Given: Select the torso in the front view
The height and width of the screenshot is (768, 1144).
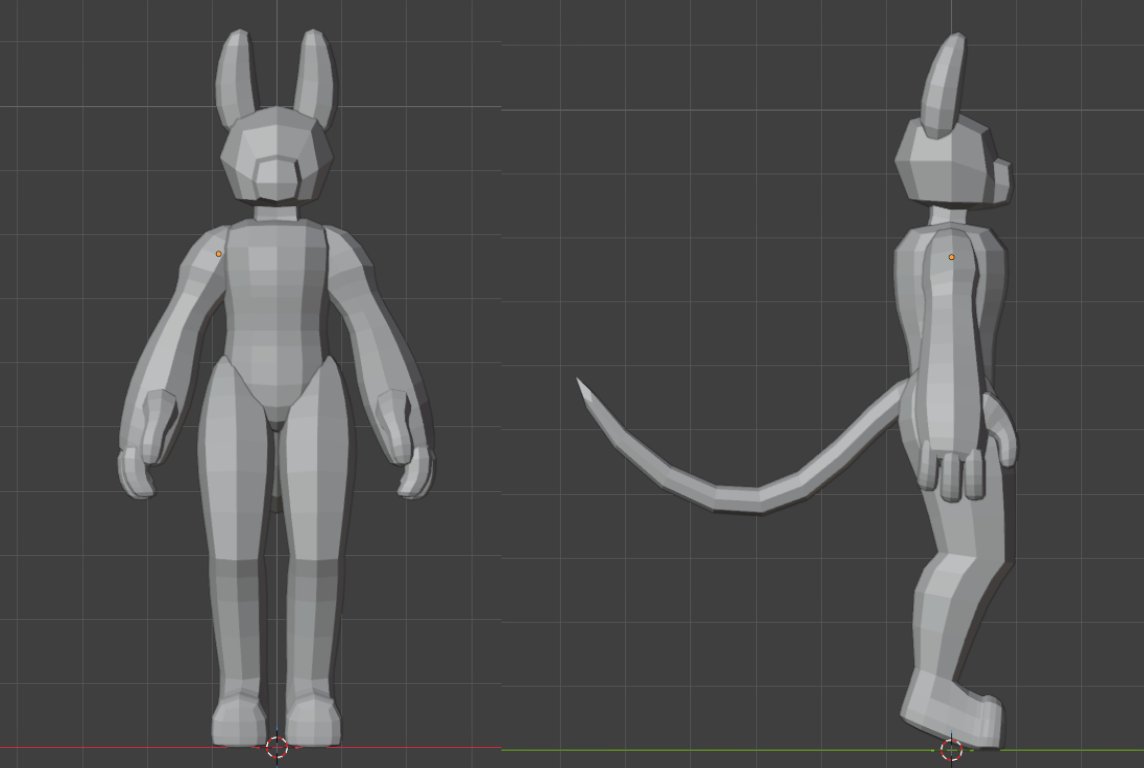Looking at the screenshot, I should (276, 319).
